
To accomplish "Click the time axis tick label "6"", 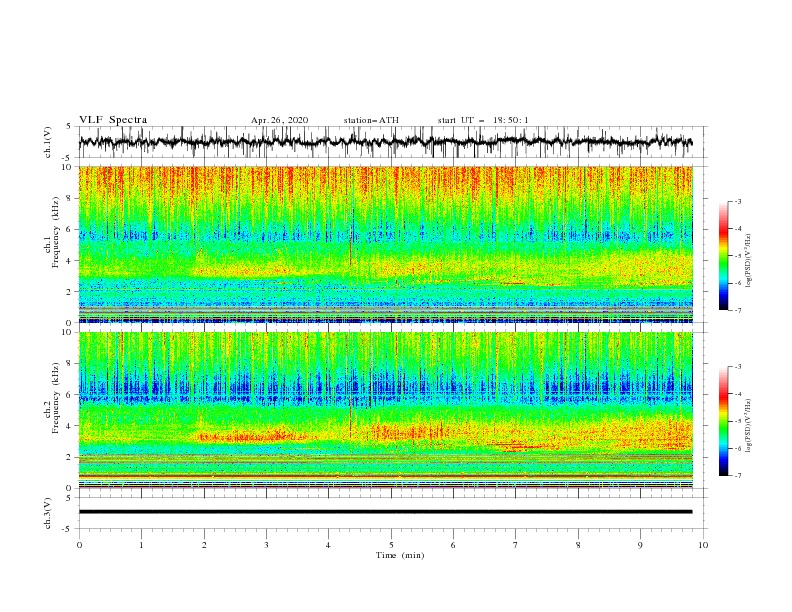I will point(453,545).
